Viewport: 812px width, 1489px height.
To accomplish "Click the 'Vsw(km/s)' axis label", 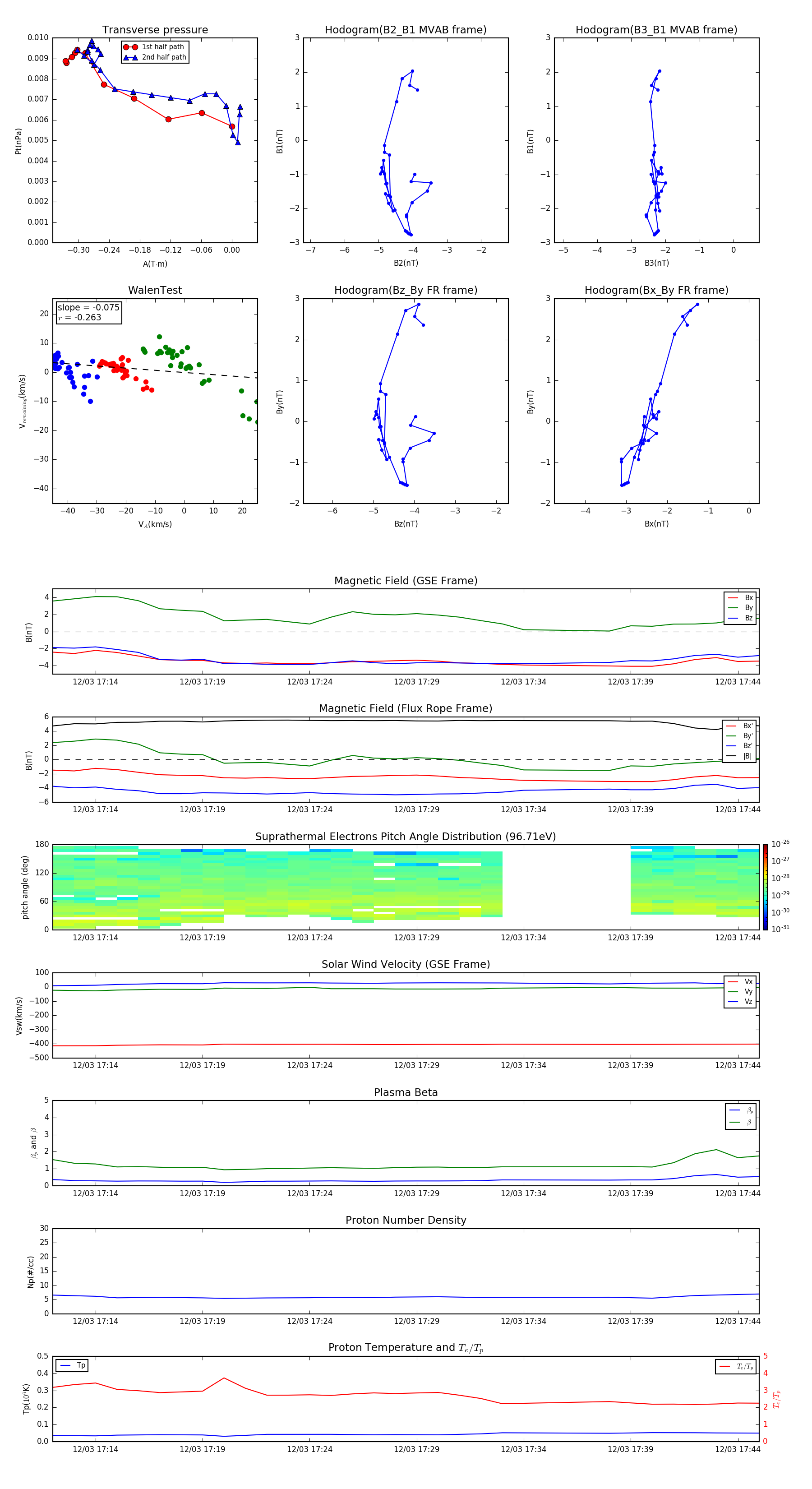I will tap(18, 1016).
